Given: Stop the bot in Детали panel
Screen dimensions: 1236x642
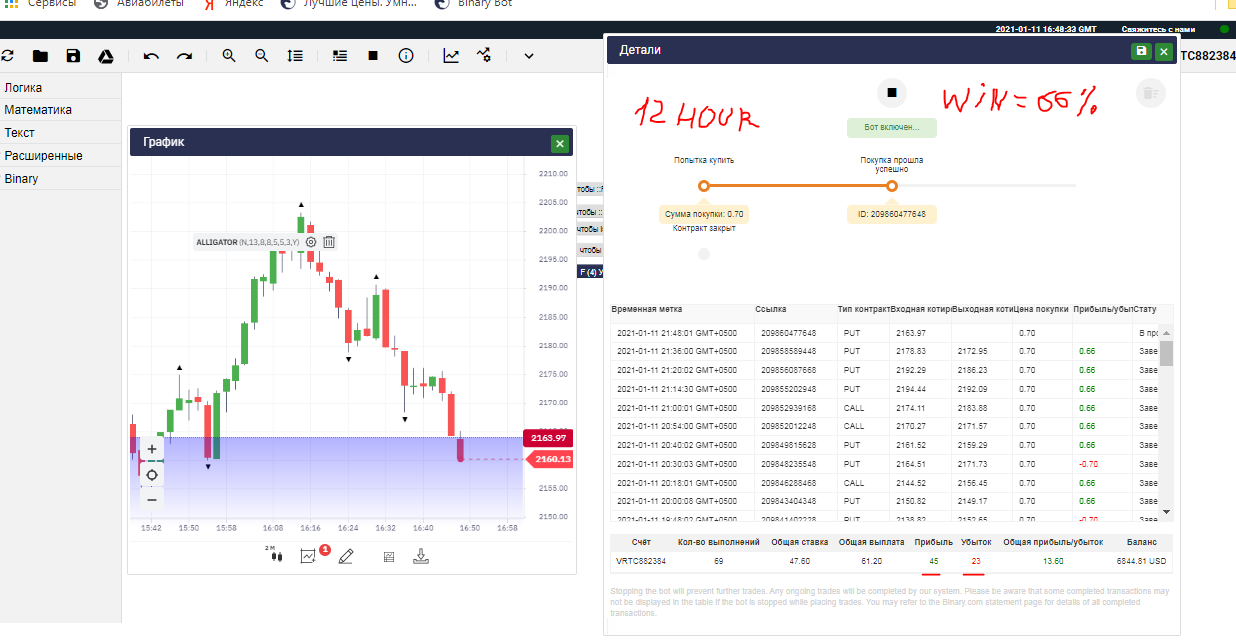Looking at the screenshot, I should [x=892, y=93].
